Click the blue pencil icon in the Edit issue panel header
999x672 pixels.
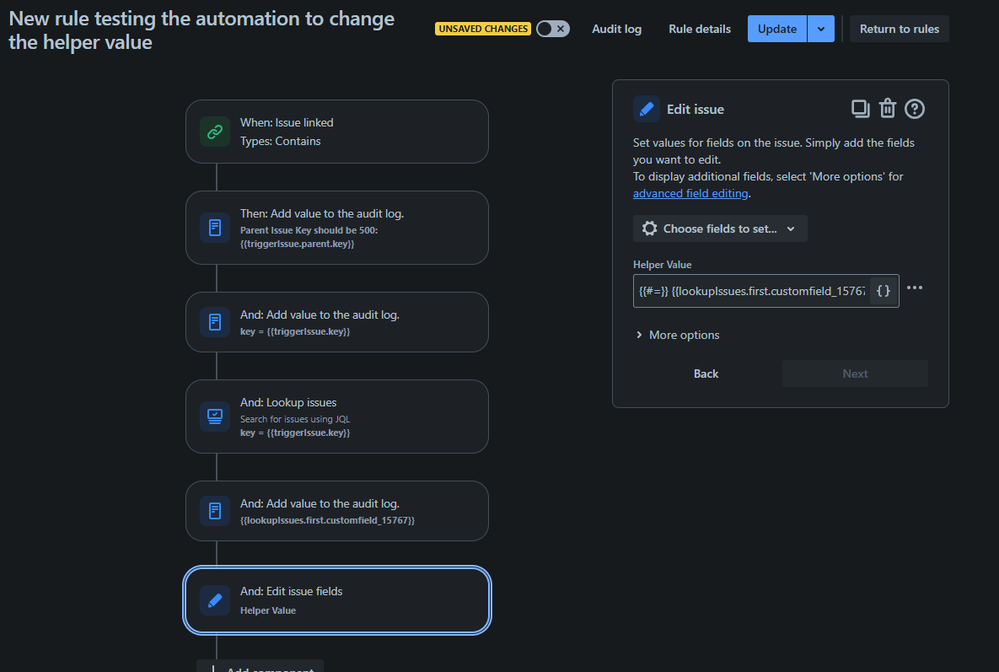pos(646,109)
